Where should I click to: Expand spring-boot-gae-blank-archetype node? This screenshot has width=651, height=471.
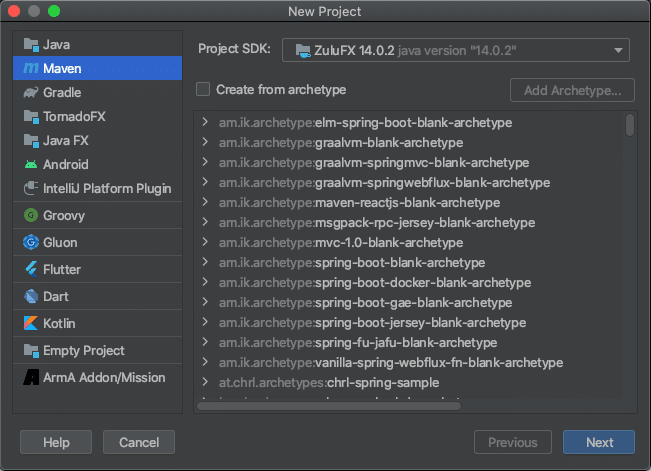205,302
